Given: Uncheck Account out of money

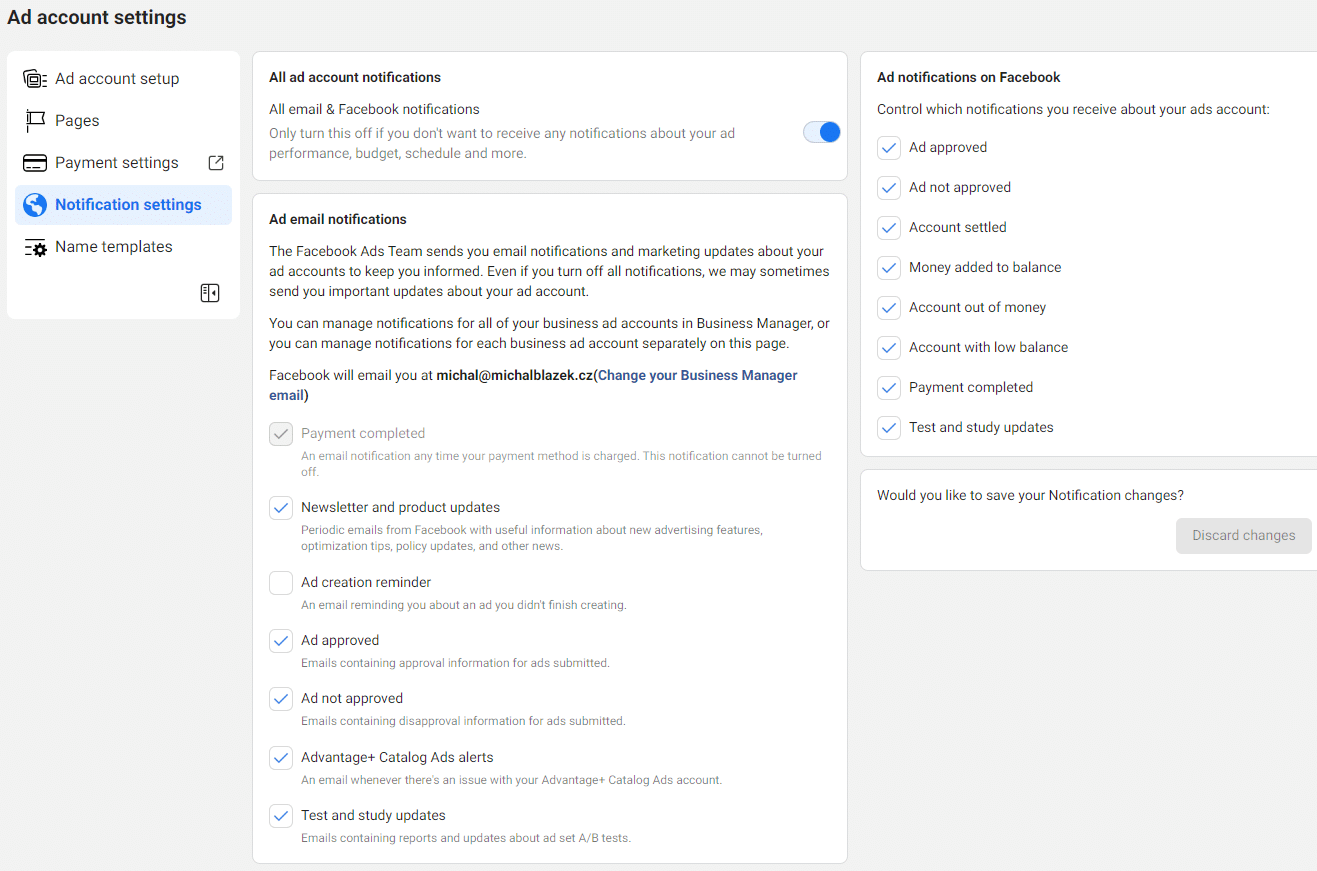Looking at the screenshot, I should tap(888, 307).
